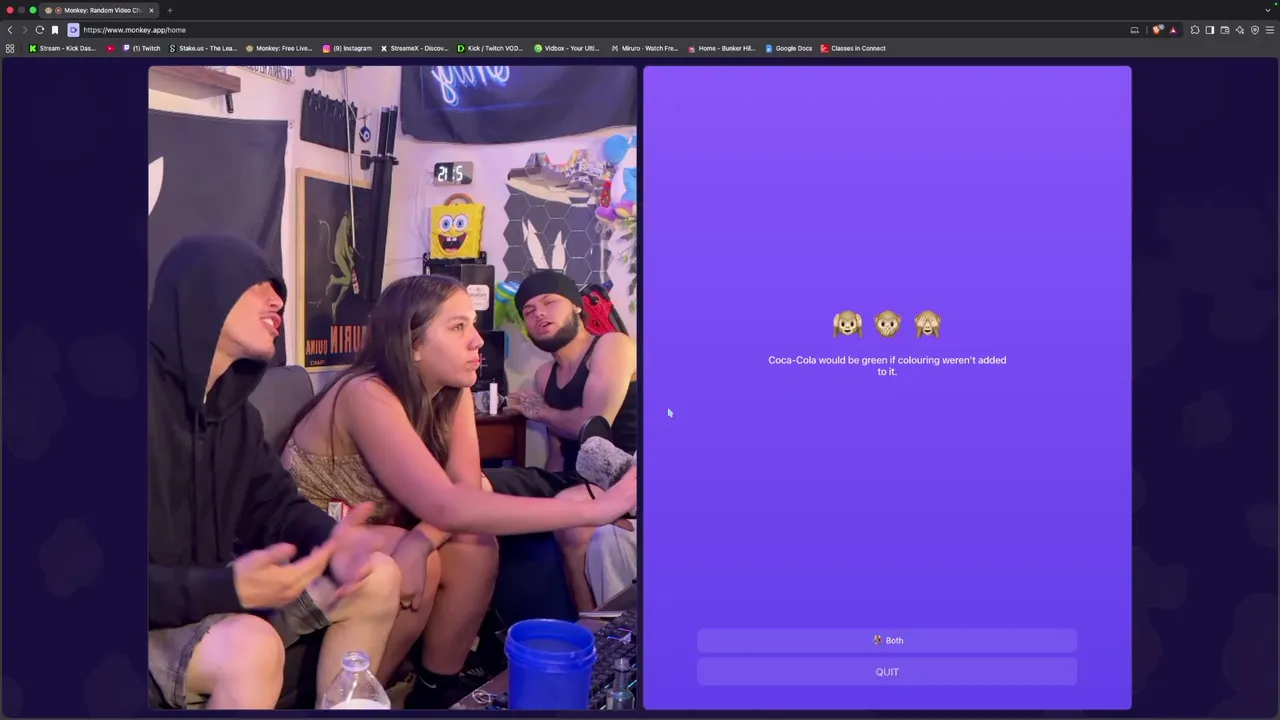Click the camera site-permission icon in address bar
Image resolution: width=1280 pixels, height=720 pixels.
[73, 30]
